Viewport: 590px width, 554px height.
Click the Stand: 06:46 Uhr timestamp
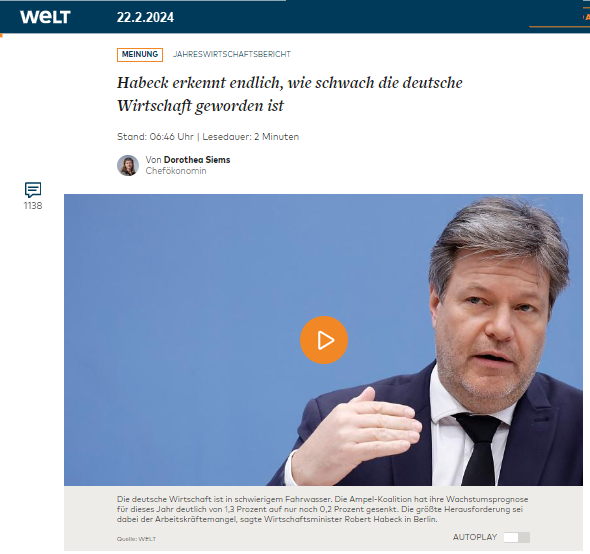click(x=155, y=137)
